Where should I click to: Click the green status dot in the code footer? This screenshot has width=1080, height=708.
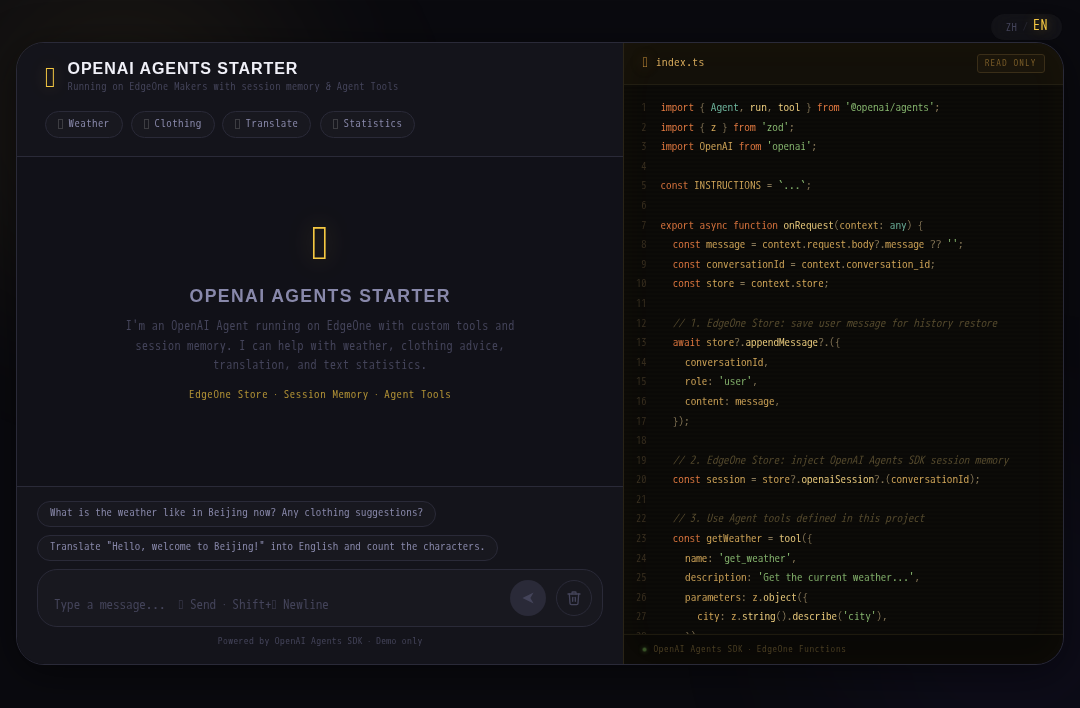point(645,649)
